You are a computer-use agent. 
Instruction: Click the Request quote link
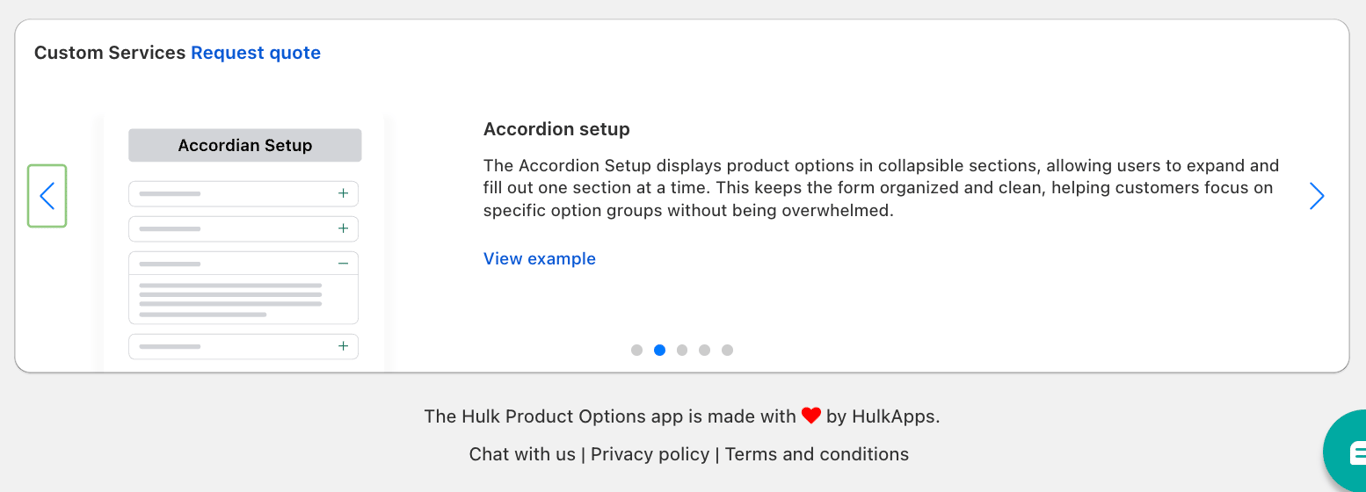256,53
